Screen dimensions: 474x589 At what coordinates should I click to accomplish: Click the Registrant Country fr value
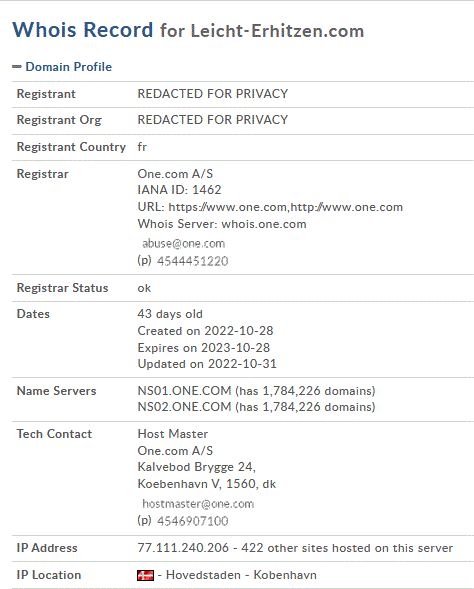click(142, 147)
